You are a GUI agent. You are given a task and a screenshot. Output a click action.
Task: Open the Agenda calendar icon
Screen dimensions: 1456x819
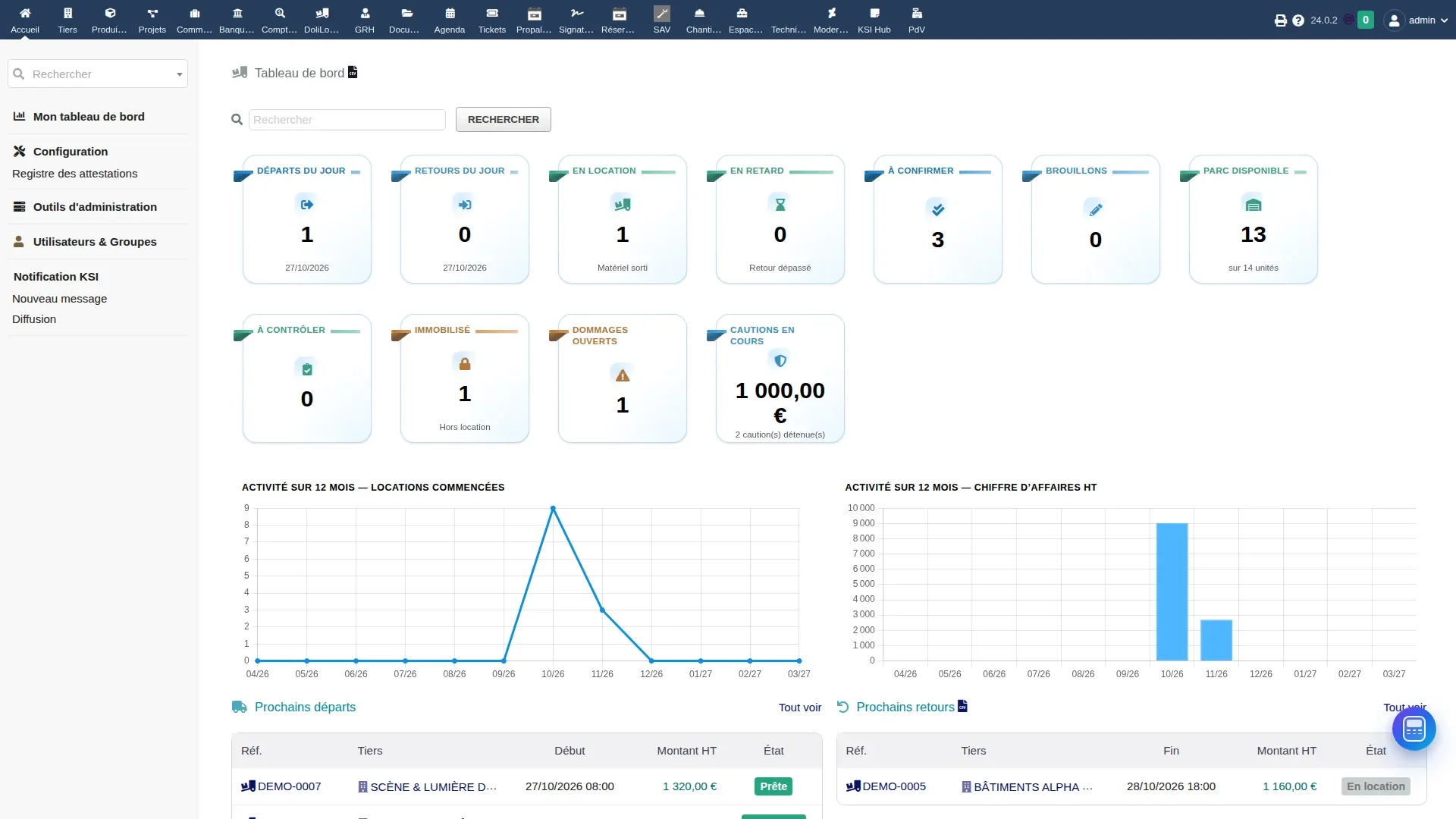pos(450,13)
